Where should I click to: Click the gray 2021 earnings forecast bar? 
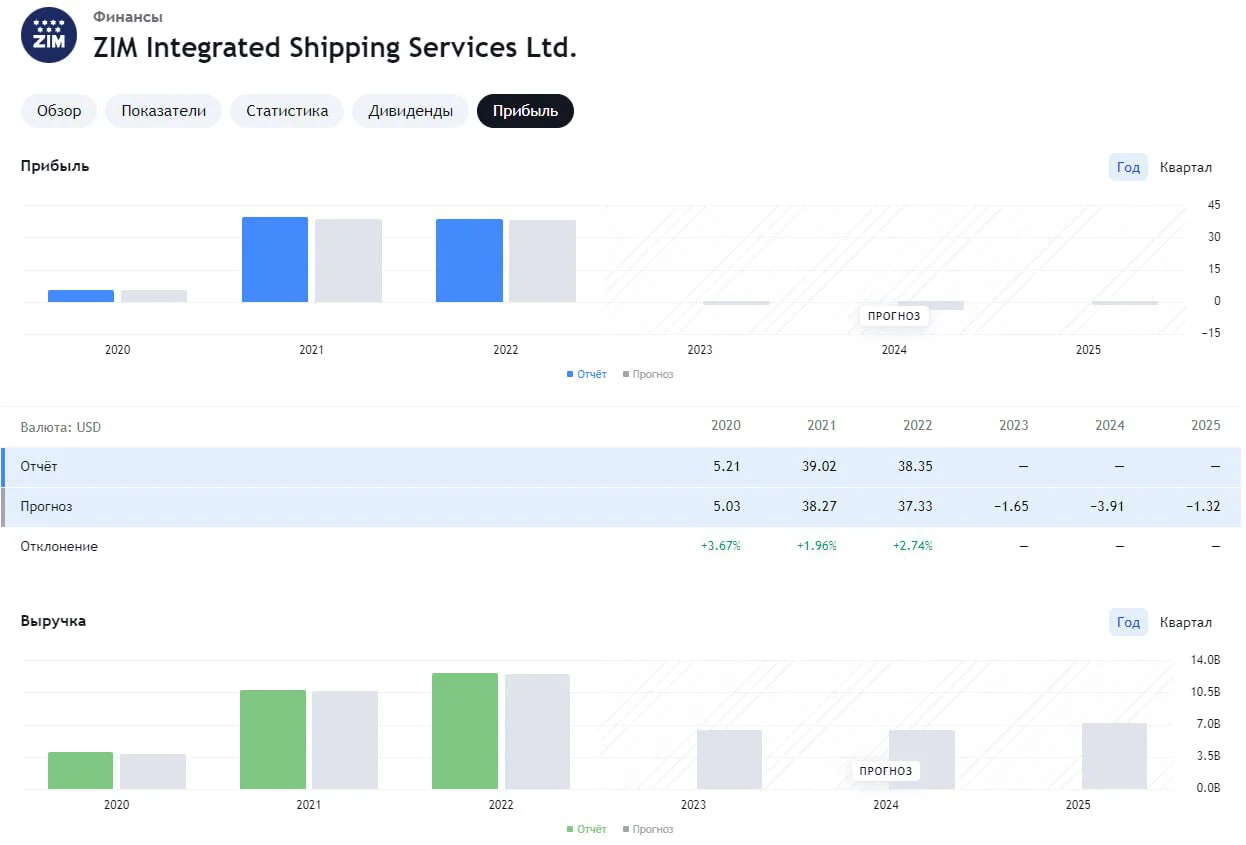pos(348,260)
